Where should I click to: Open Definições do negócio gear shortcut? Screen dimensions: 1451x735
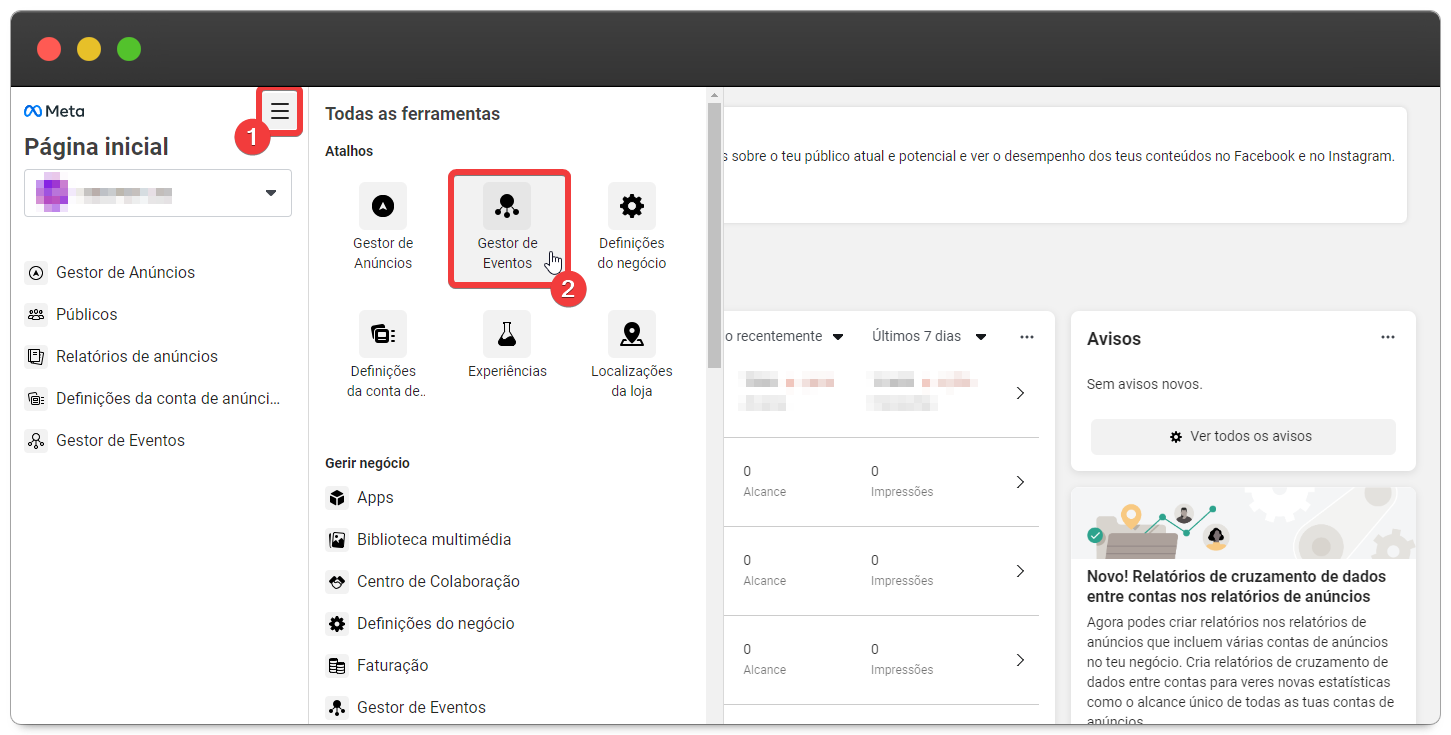[x=631, y=226]
